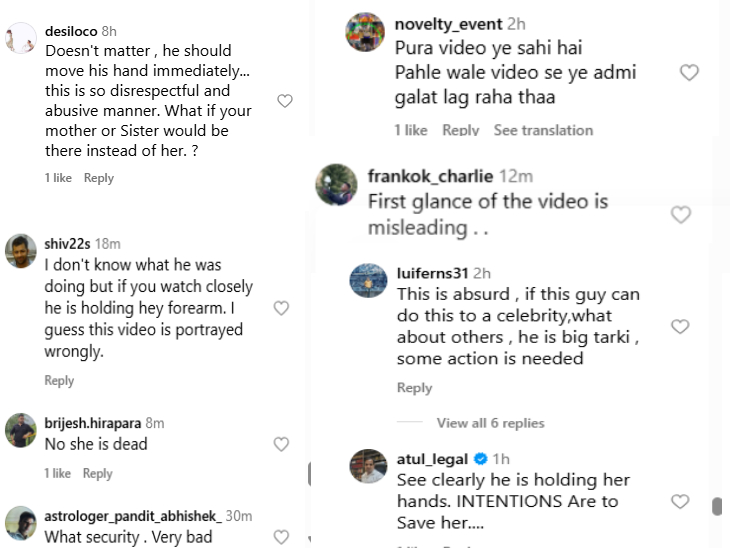The image size is (730, 548).
Task: Open desiloco's profile picture
Action: (x=21, y=39)
